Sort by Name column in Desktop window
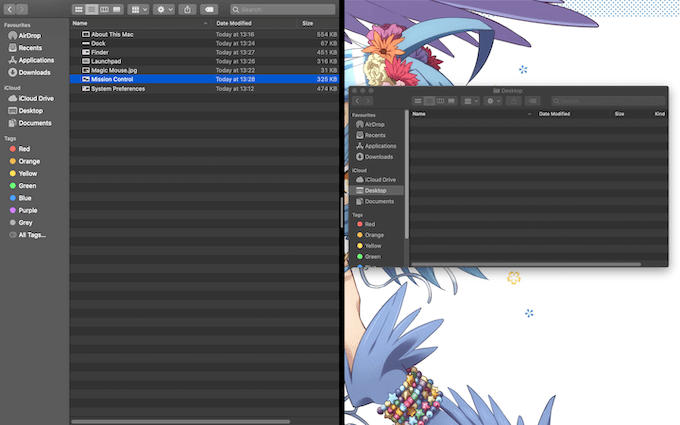The image size is (680, 425). [472, 114]
